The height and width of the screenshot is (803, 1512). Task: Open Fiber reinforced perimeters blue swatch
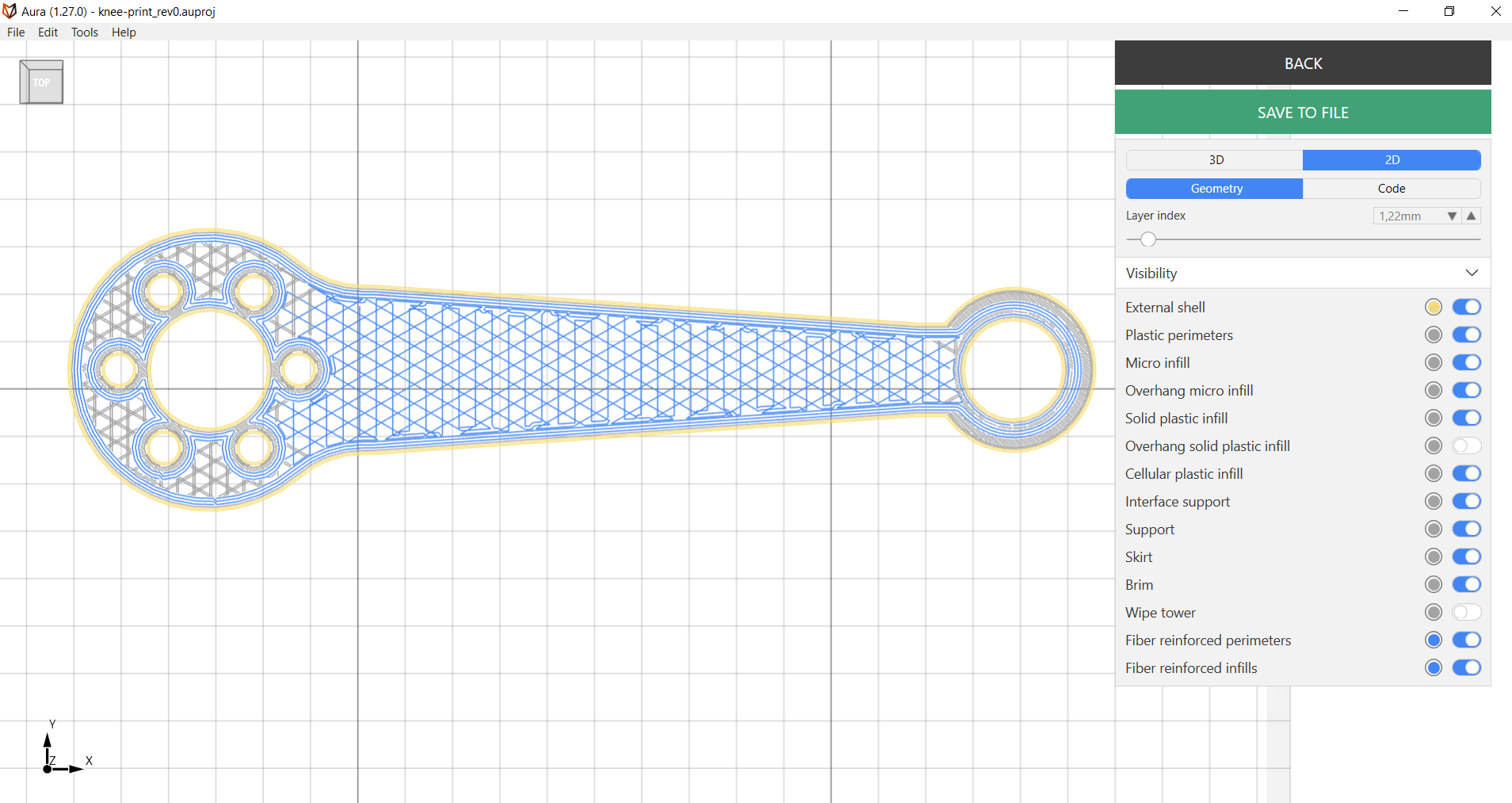click(x=1433, y=640)
